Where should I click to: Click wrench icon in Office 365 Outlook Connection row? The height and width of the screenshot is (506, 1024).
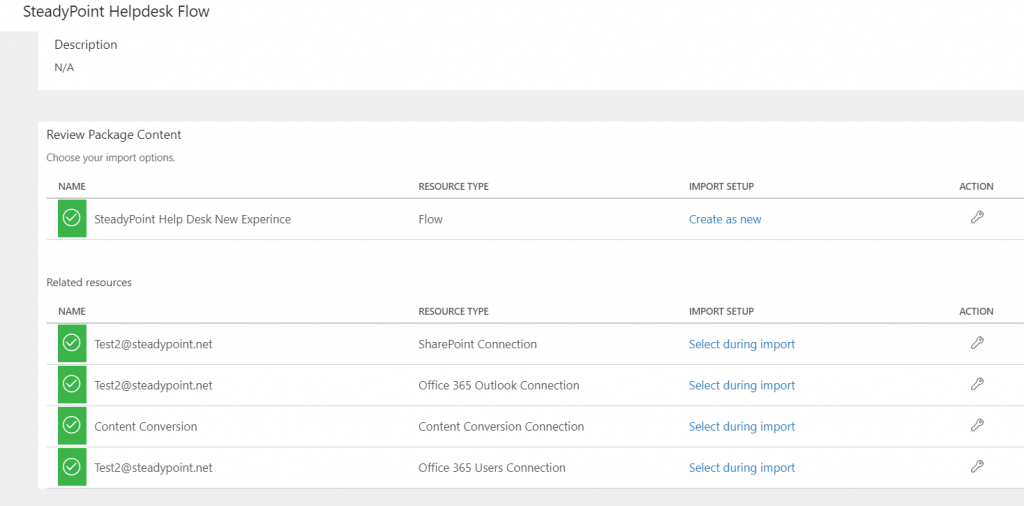(x=977, y=384)
